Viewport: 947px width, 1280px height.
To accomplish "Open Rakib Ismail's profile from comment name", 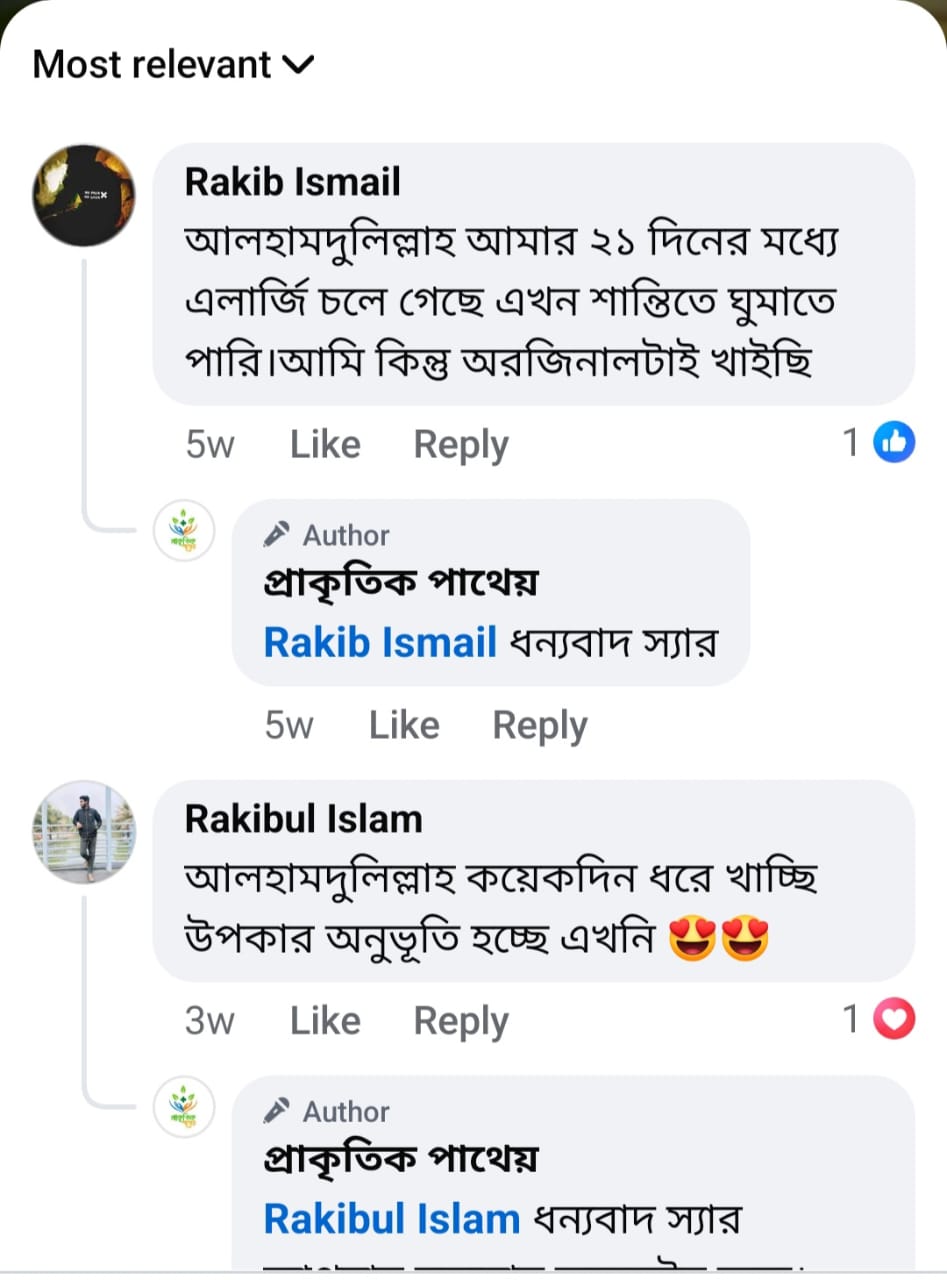I will coord(292,182).
